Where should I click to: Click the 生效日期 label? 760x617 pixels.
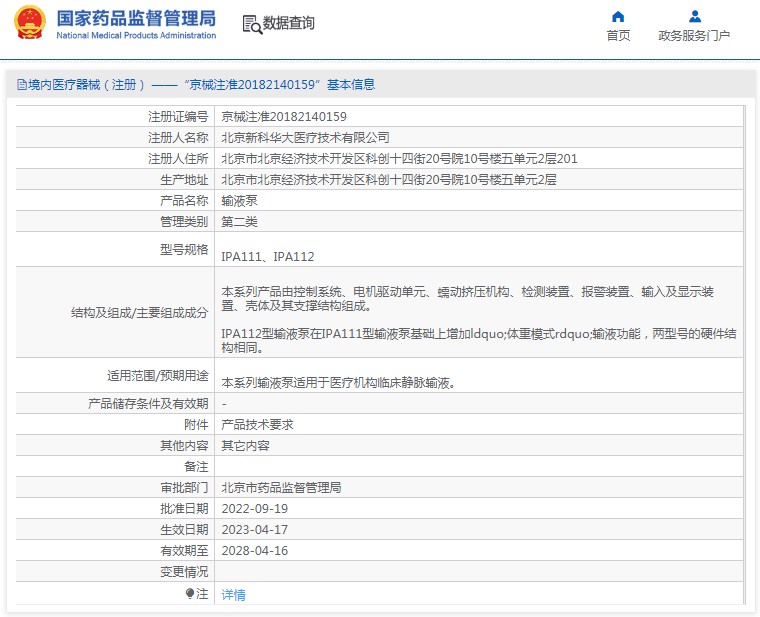(184, 530)
